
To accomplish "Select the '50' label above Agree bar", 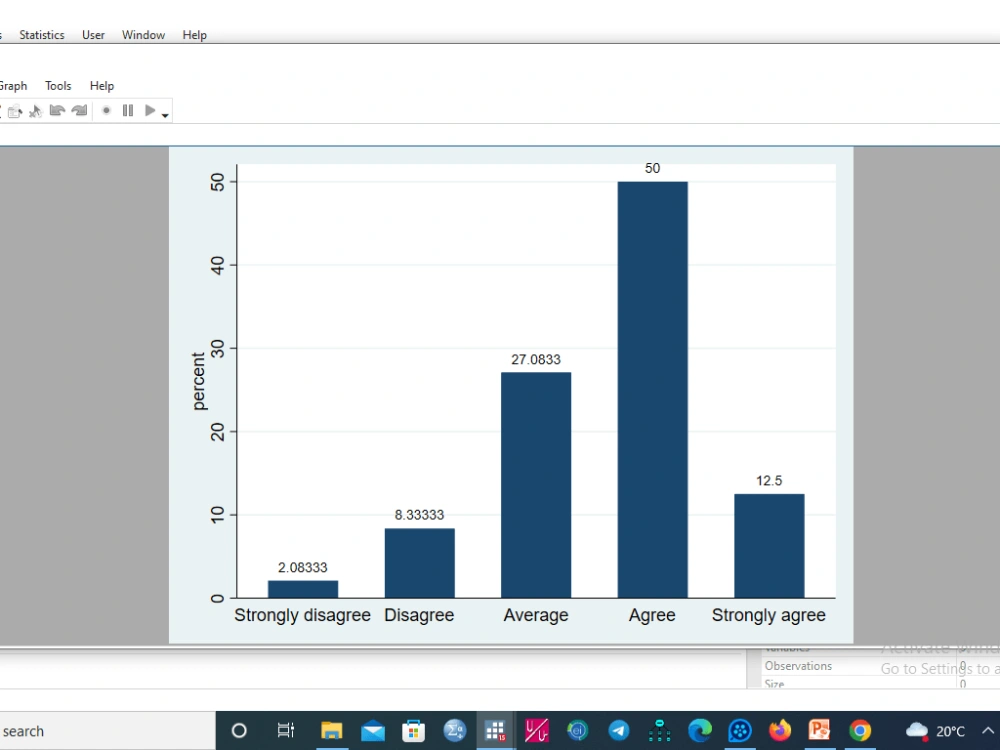I will click(x=652, y=168).
